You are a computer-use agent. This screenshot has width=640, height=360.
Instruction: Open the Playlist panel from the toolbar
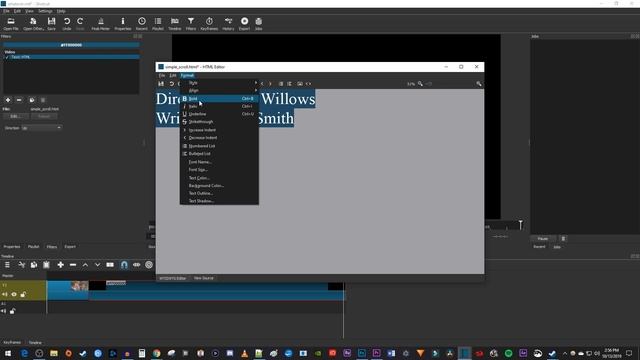[x=158, y=24]
